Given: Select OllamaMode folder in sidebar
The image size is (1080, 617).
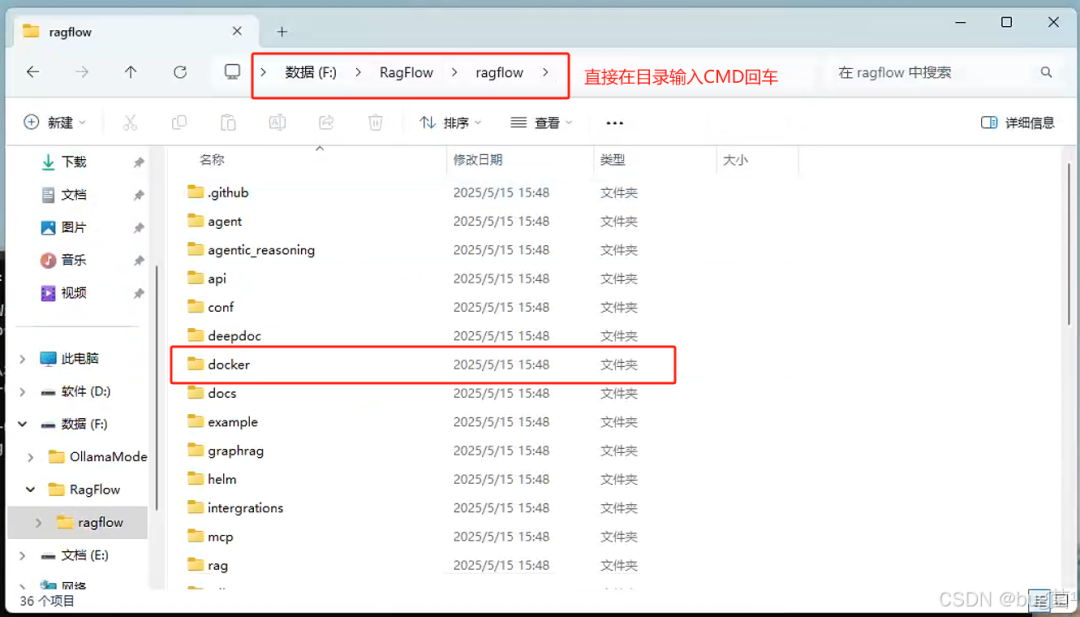Looking at the screenshot, I should 97,457.
